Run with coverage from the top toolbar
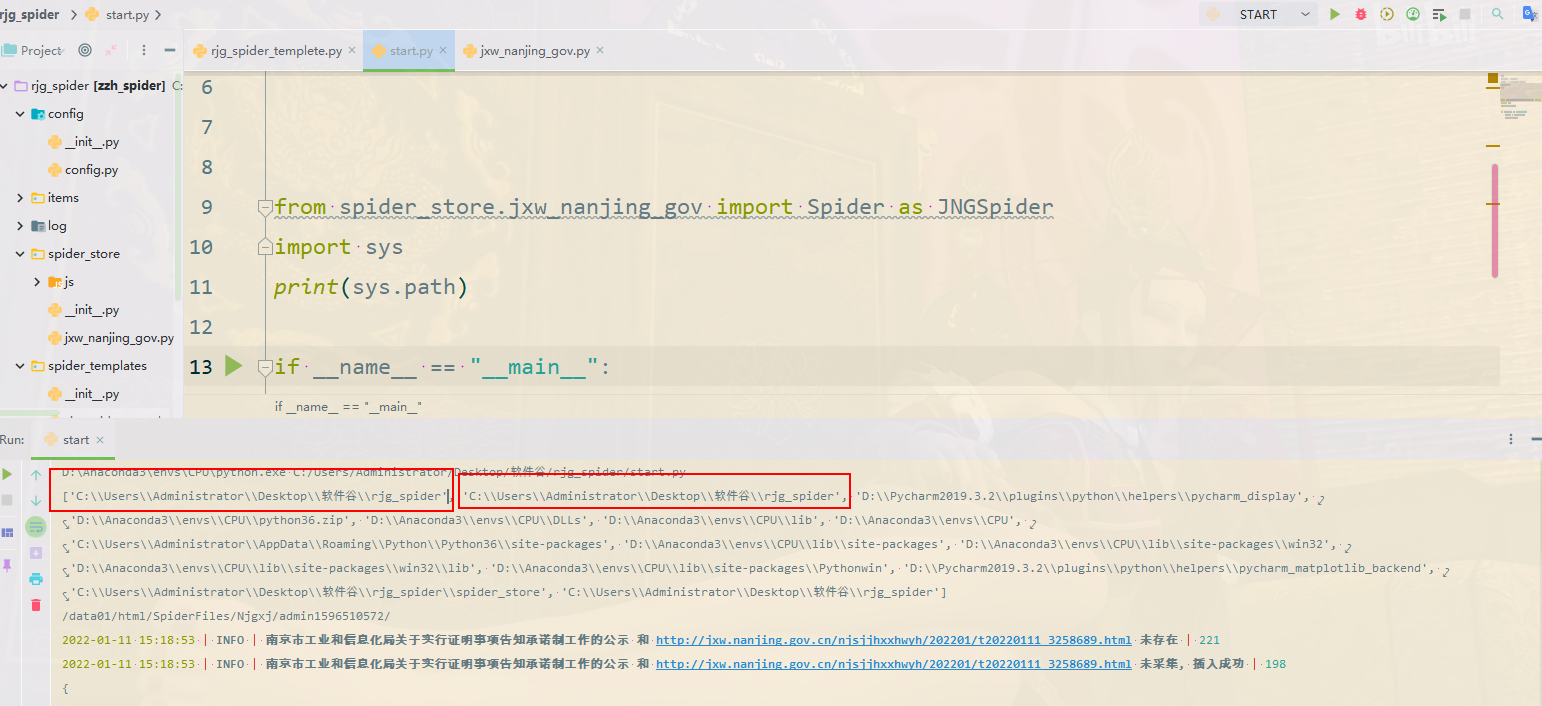Image resolution: width=1542 pixels, height=706 pixels. (1387, 14)
